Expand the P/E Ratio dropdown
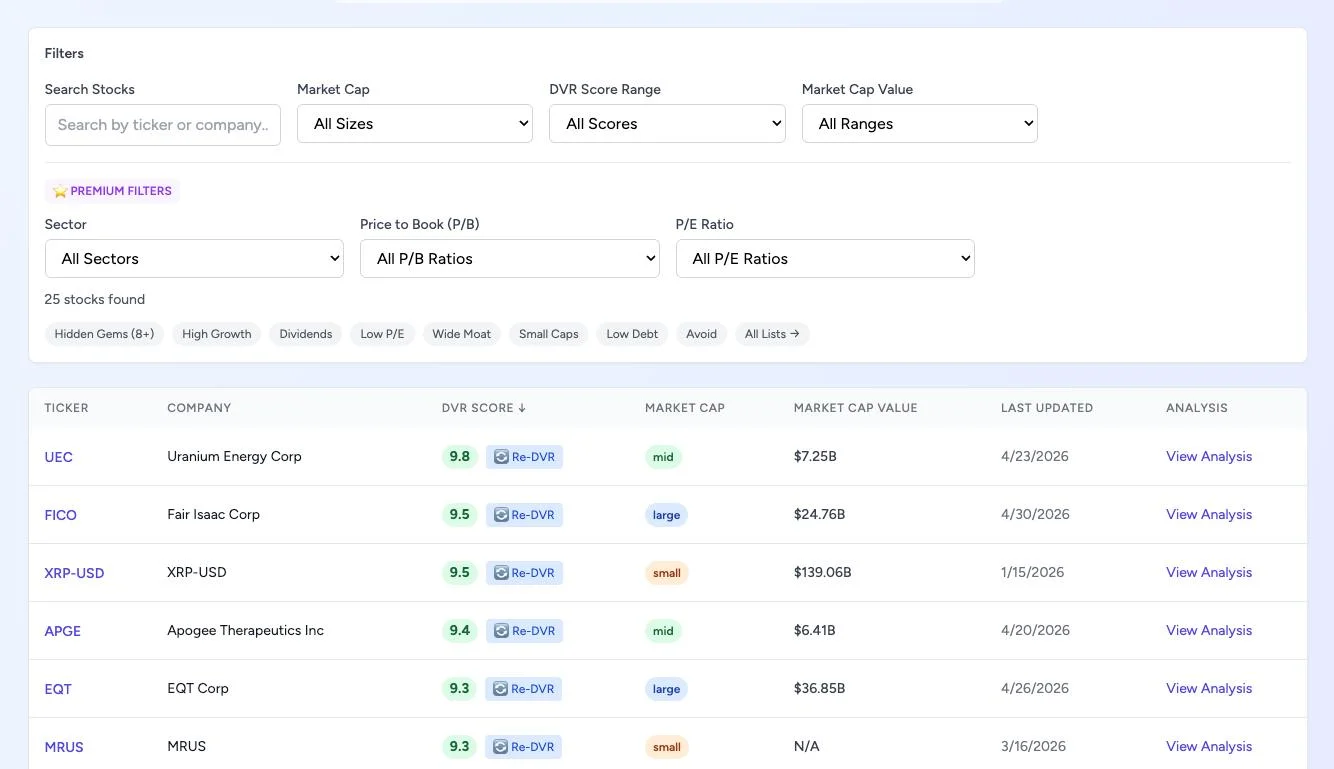Image resolution: width=1334 pixels, height=769 pixels. (825, 259)
